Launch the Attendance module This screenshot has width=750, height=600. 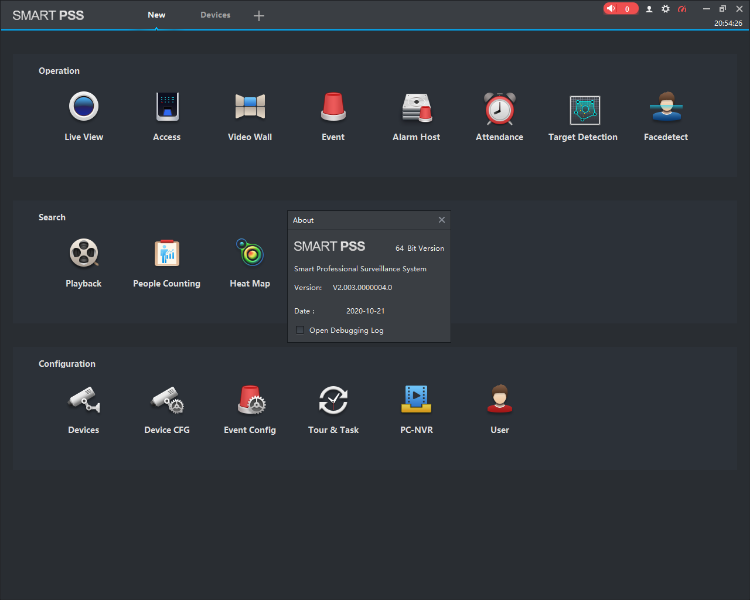click(499, 116)
